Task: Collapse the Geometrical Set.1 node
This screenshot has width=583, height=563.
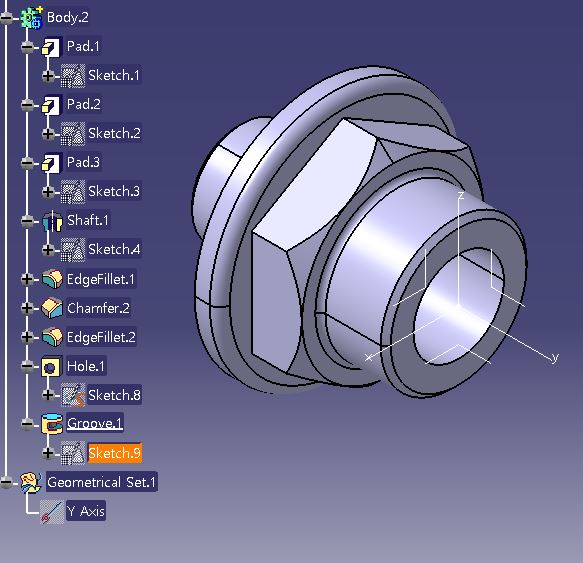Action: point(7,483)
